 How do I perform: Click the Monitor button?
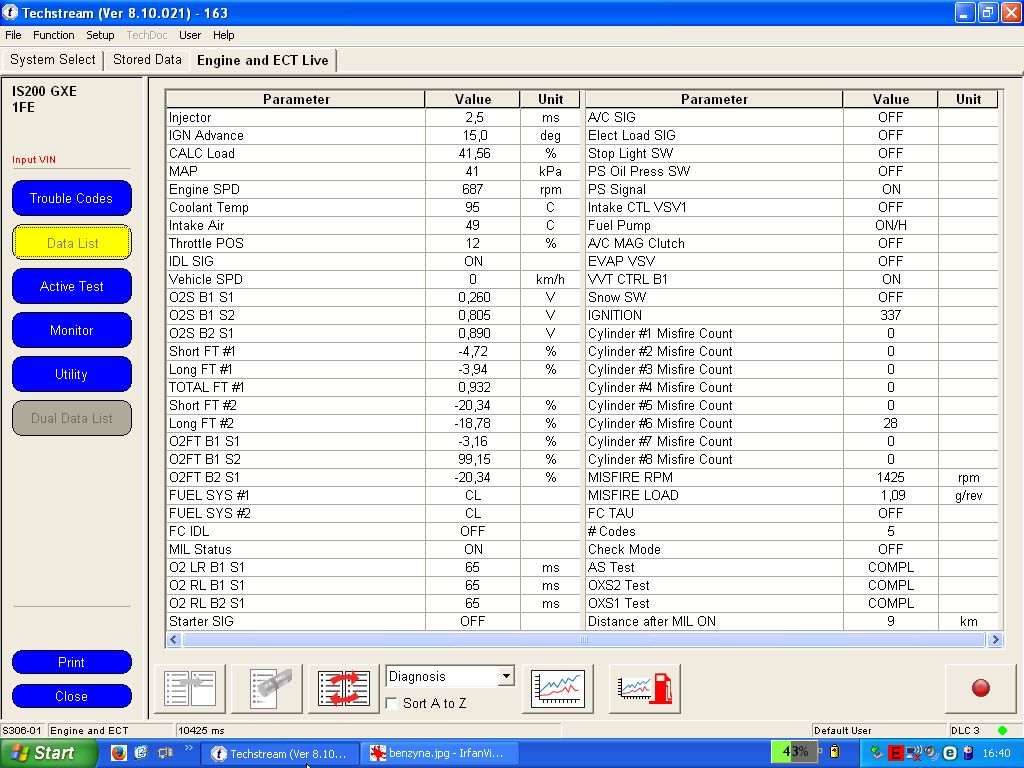click(x=72, y=330)
